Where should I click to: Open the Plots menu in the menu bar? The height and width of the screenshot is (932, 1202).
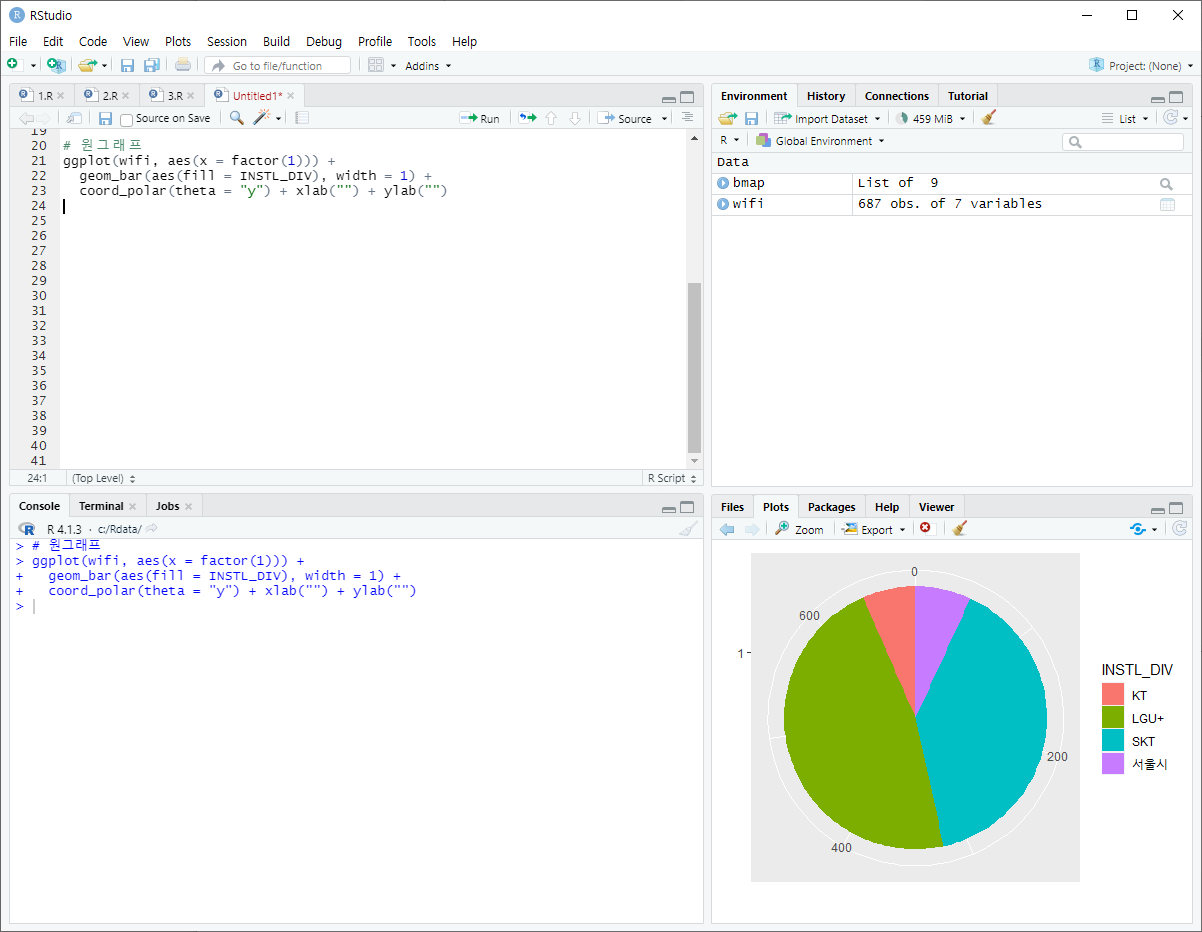click(x=178, y=41)
